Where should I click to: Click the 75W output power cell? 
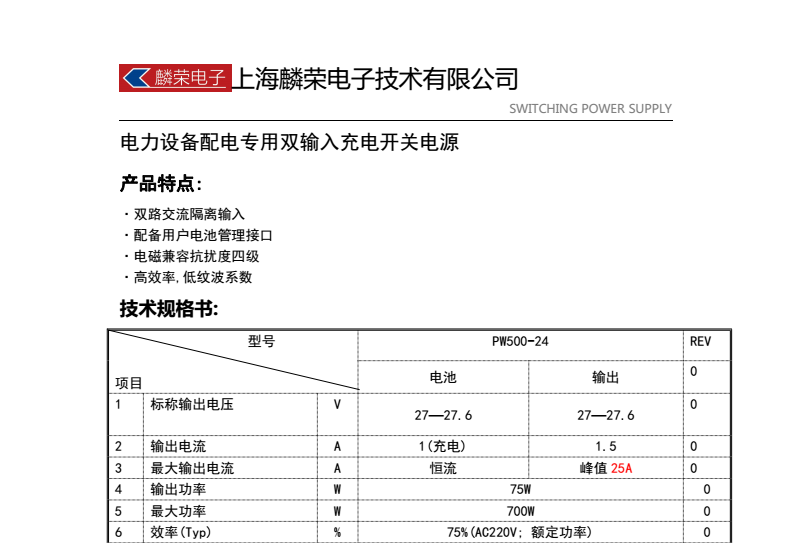tap(520, 489)
